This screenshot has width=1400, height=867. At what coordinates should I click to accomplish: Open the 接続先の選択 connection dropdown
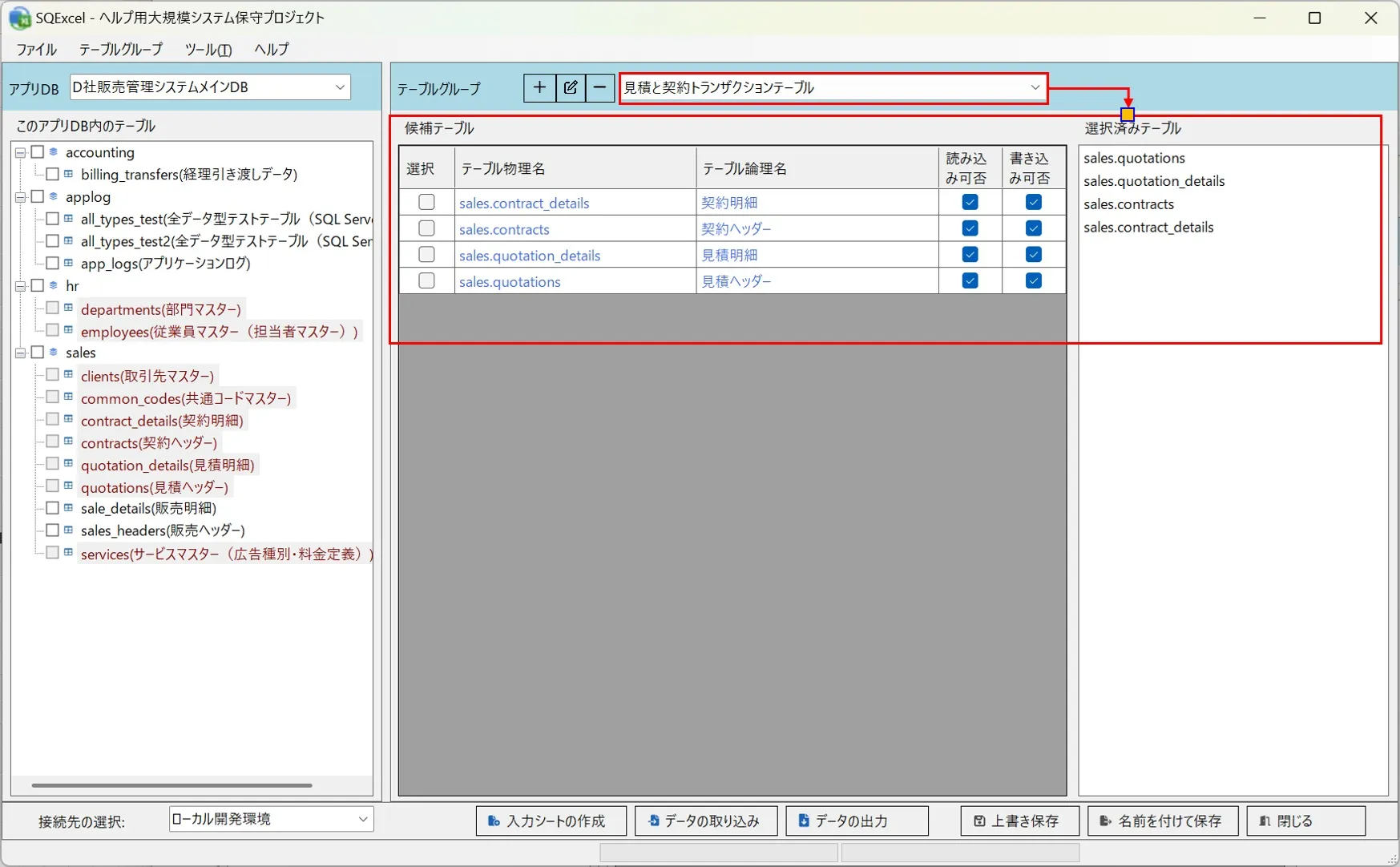[271, 819]
